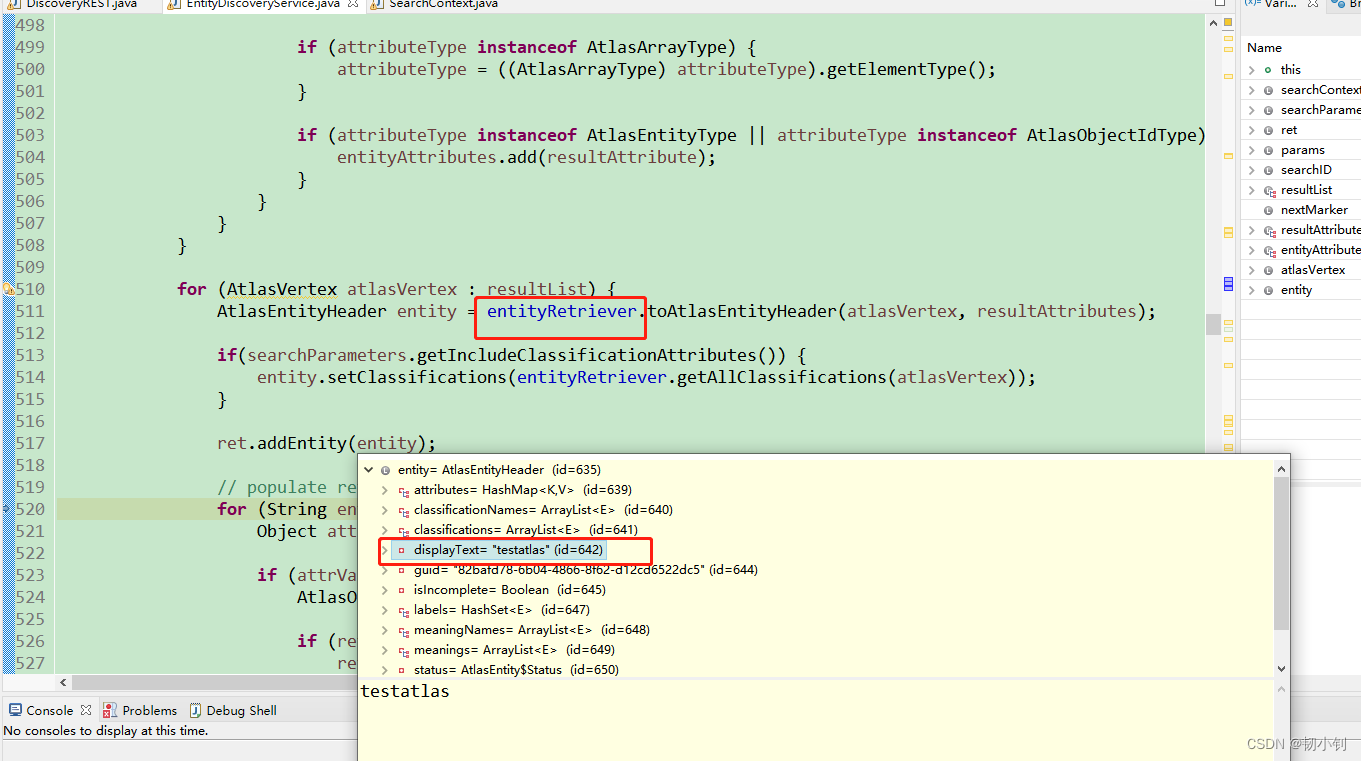Click the marker icon on line 510
The image size is (1361, 761).
[8, 289]
